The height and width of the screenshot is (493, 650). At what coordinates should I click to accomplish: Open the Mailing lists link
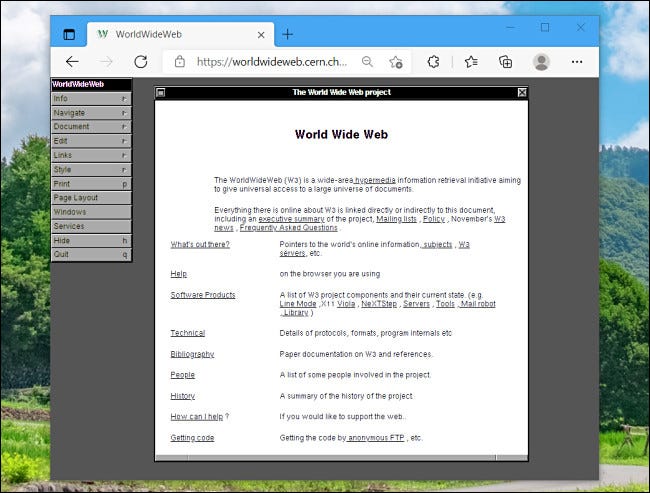pyautogui.click(x=396, y=219)
